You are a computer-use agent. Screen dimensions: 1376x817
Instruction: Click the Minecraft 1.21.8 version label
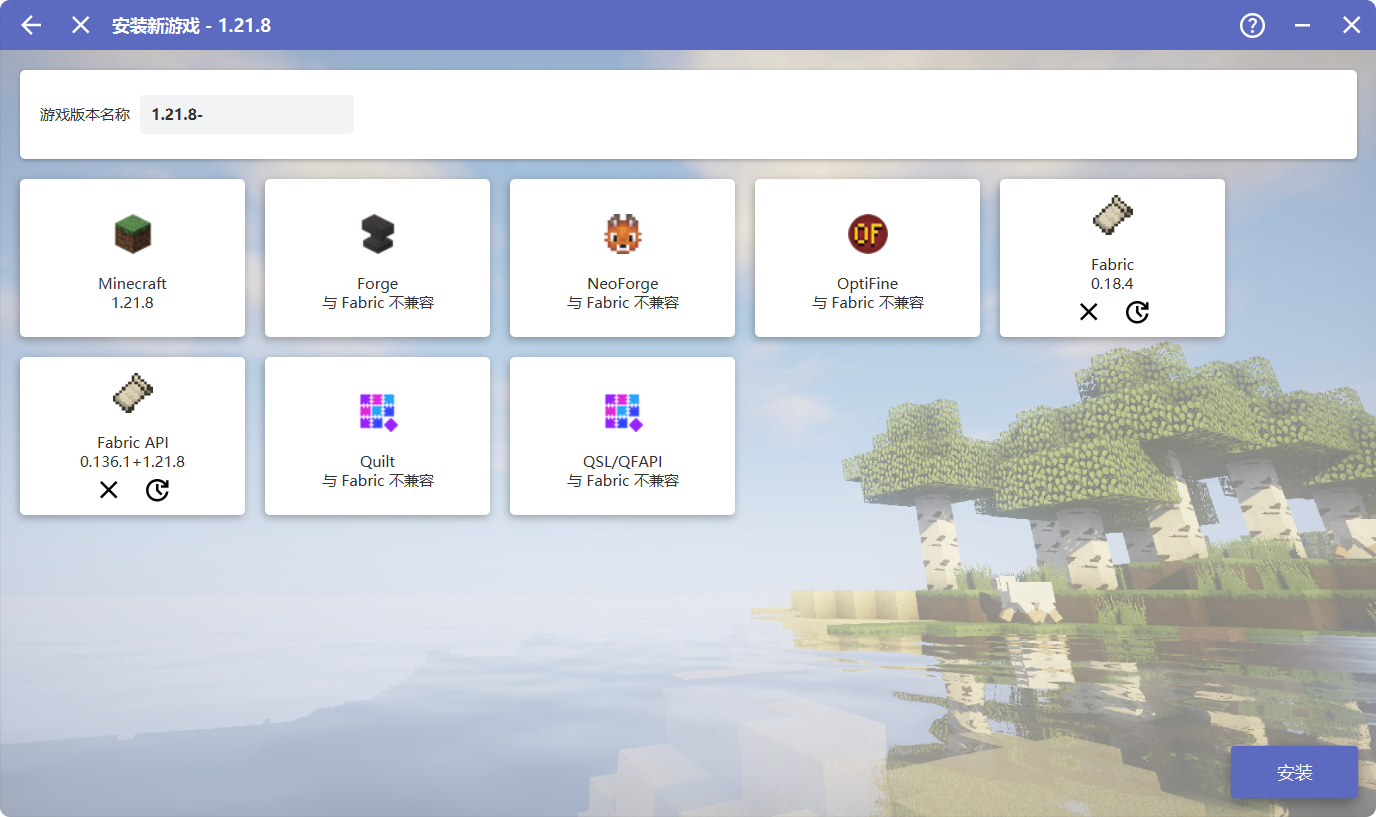pos(132,302)
